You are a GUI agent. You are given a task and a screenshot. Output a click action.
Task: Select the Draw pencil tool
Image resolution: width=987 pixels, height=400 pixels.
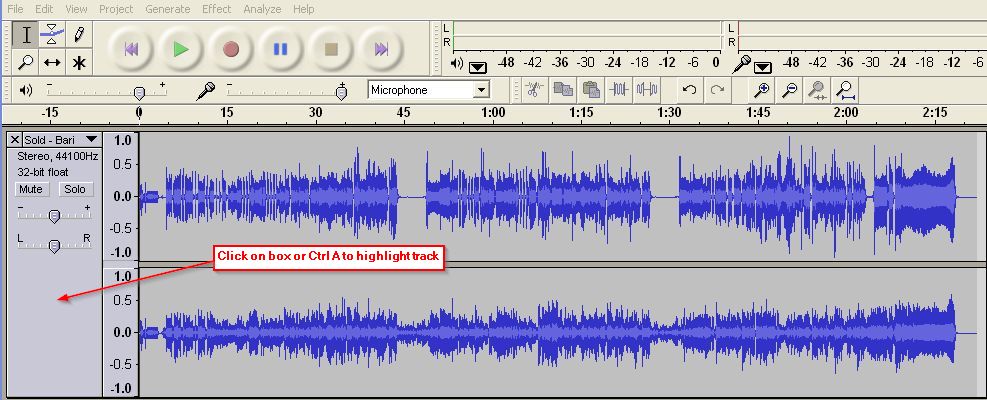[79, 35]
